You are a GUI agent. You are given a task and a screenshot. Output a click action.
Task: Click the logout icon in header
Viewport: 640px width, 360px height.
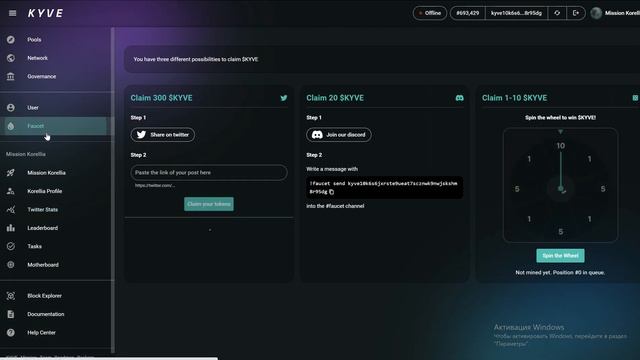pyautogui.click(x=576, y=13)
